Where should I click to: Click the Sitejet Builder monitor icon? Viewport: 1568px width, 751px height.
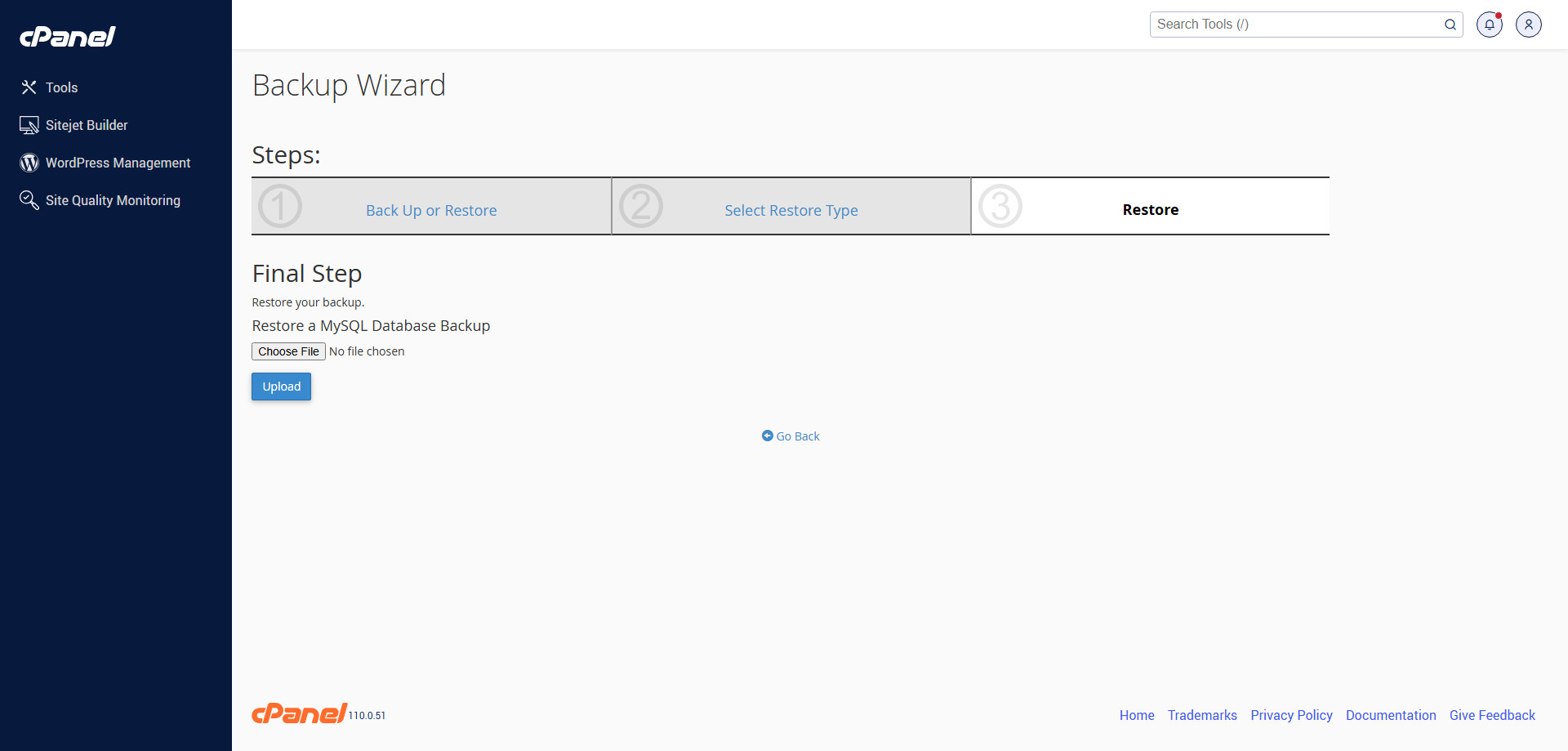(29, 125)
